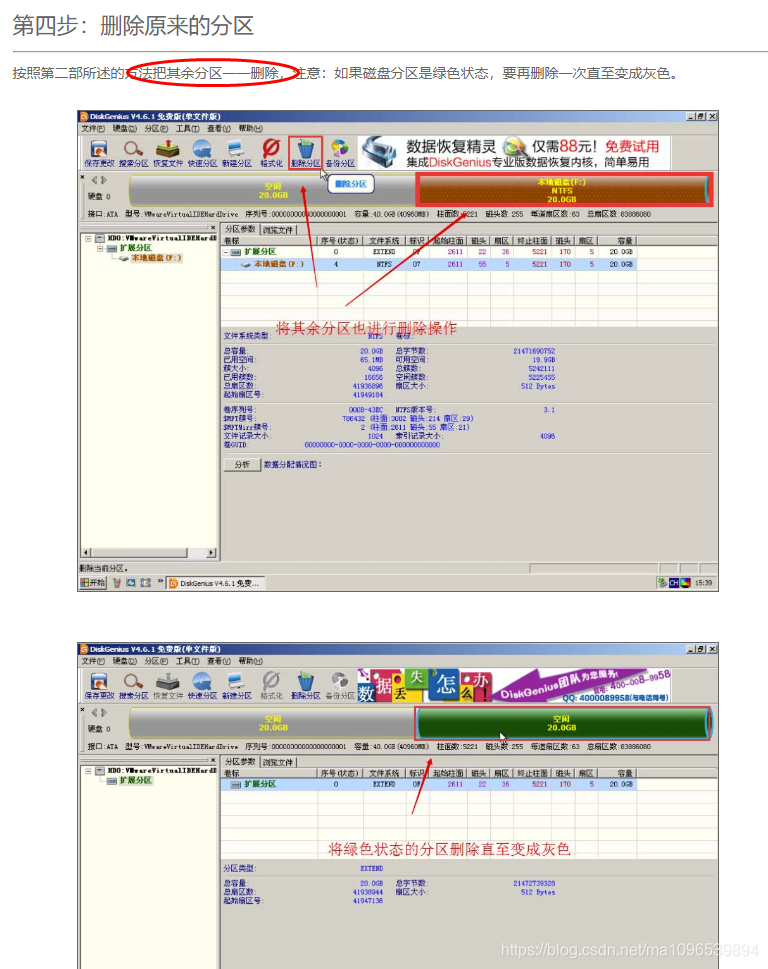Click brown 本地磁盘(F:) NTFS 20.0GB partition bar
This screenshot has height=969, width=768.
[562, 190]
